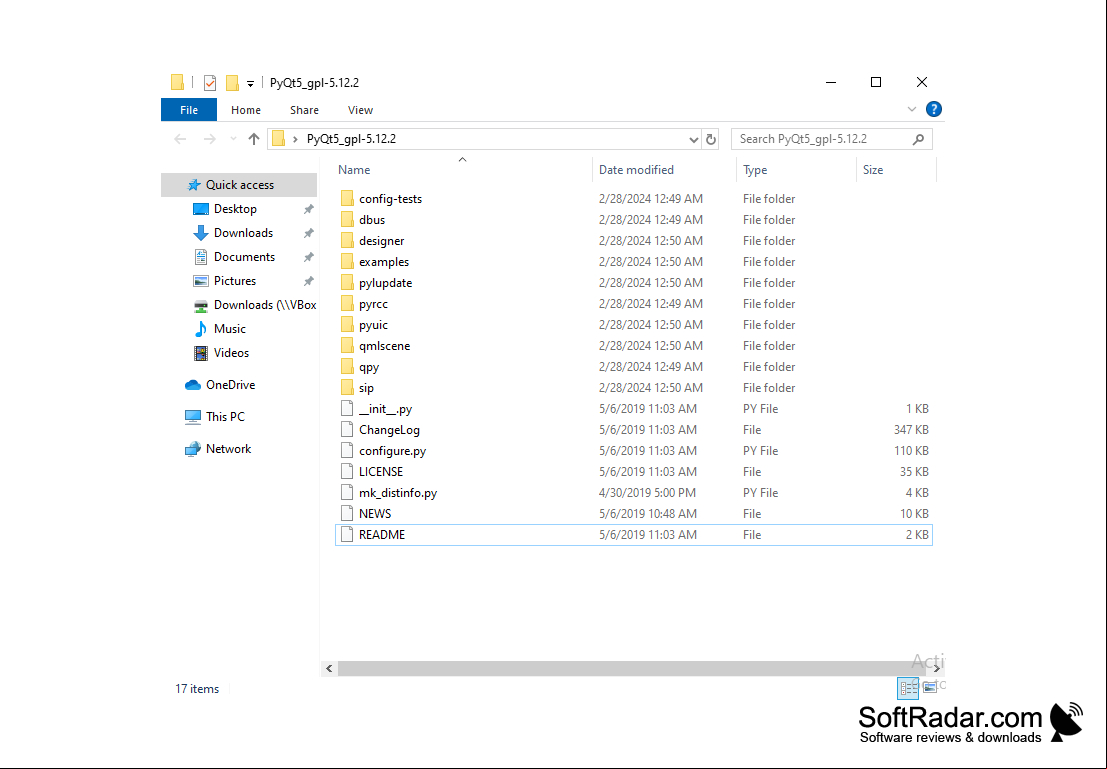Open Downloads in the navigation pane
Screen dimensions: 1107x769
pyautogui.click(x=243, y=233)
